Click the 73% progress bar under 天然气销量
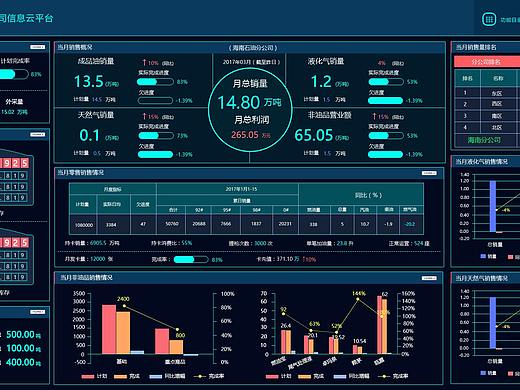Image resolution: width=520 pixels, height=390 pixels. coord(155,136)
